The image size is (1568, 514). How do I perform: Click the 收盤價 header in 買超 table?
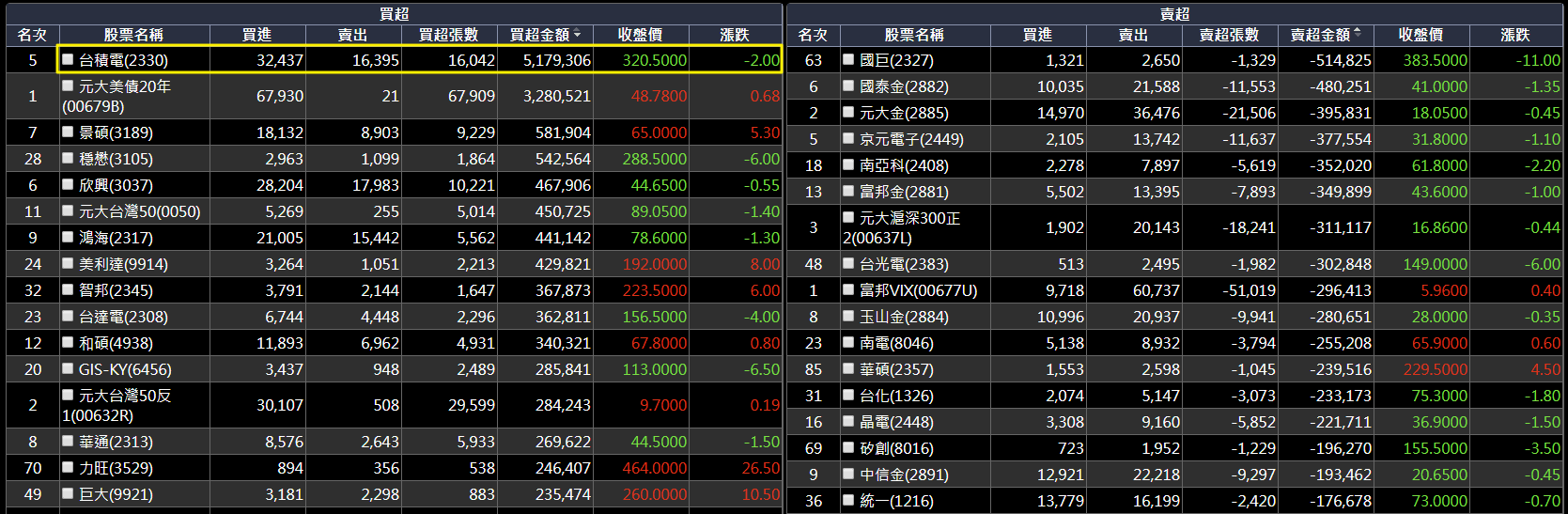pyautogui.click(x=640, y=35)
